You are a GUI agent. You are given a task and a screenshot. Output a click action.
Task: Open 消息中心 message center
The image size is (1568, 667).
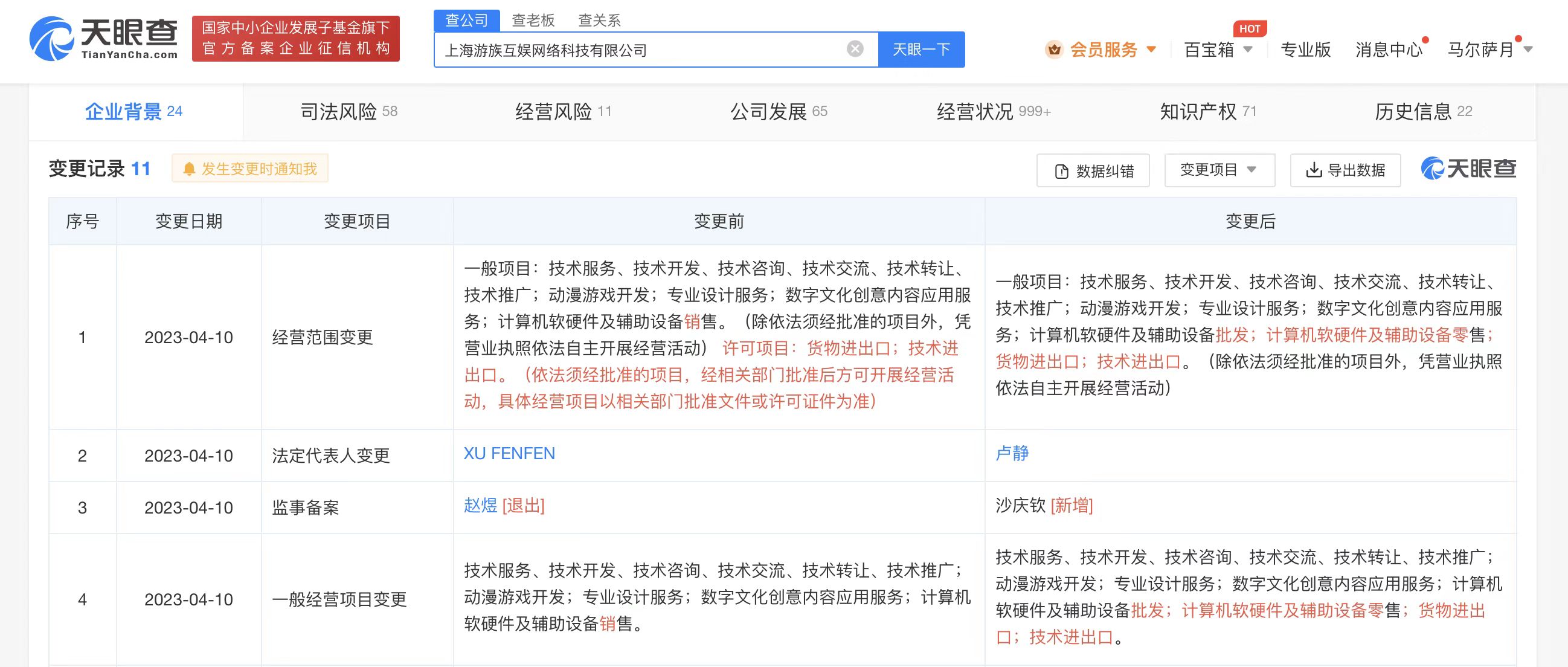point(1389,50)
